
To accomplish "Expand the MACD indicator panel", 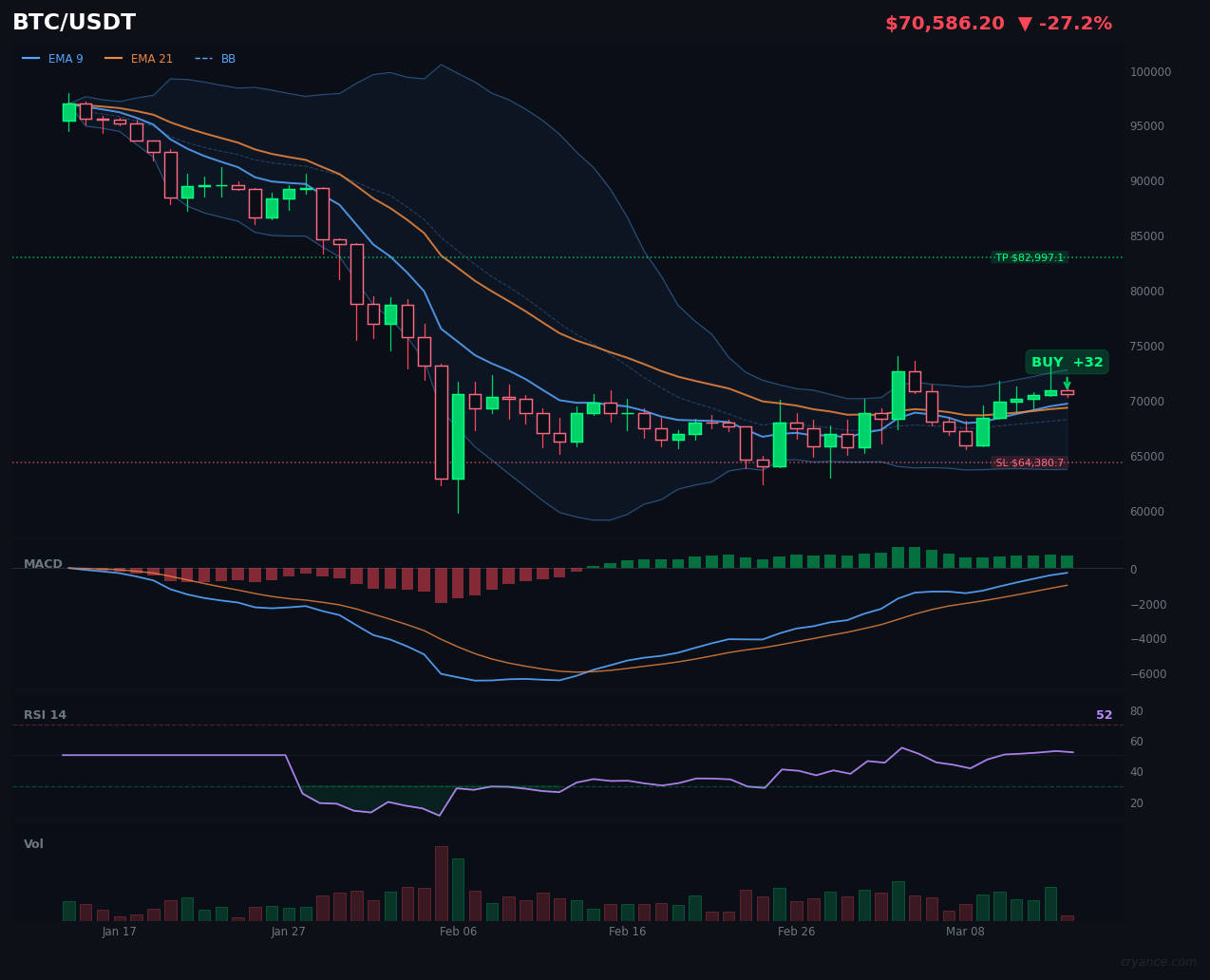I will [43, 563].
